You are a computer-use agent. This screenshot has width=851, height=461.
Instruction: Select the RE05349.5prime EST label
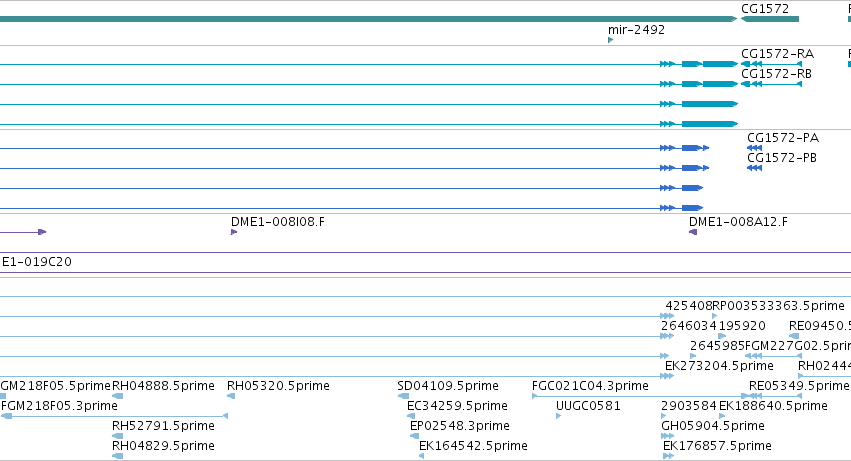pyautogui.click(x=799, y=386)
